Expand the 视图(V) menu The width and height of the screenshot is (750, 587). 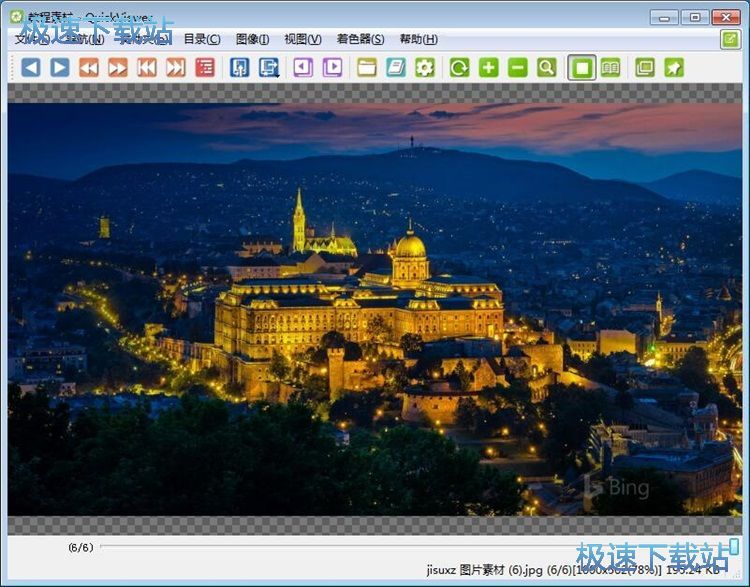click(303, 39)
